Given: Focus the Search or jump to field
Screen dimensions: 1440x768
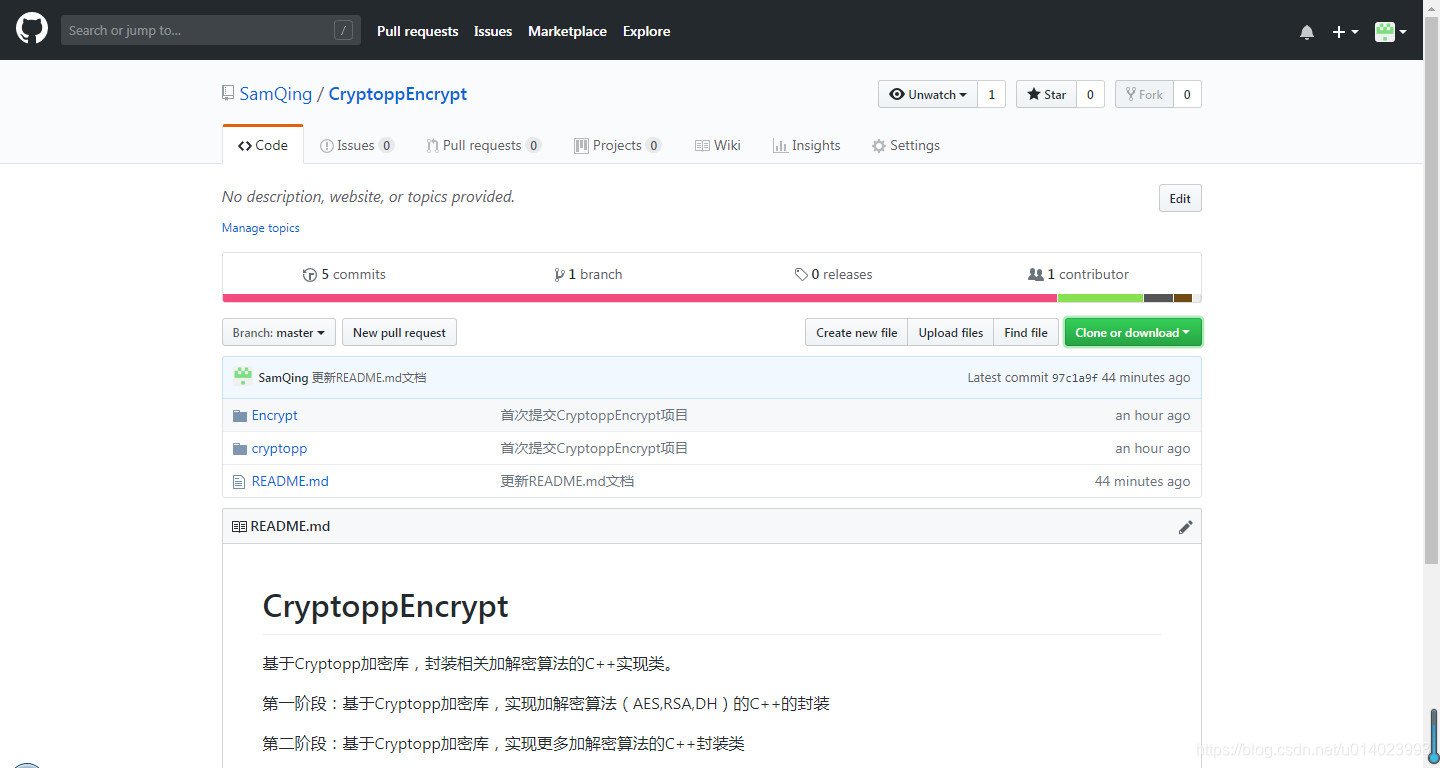Looking at the screenshot, I should (209, 31).
